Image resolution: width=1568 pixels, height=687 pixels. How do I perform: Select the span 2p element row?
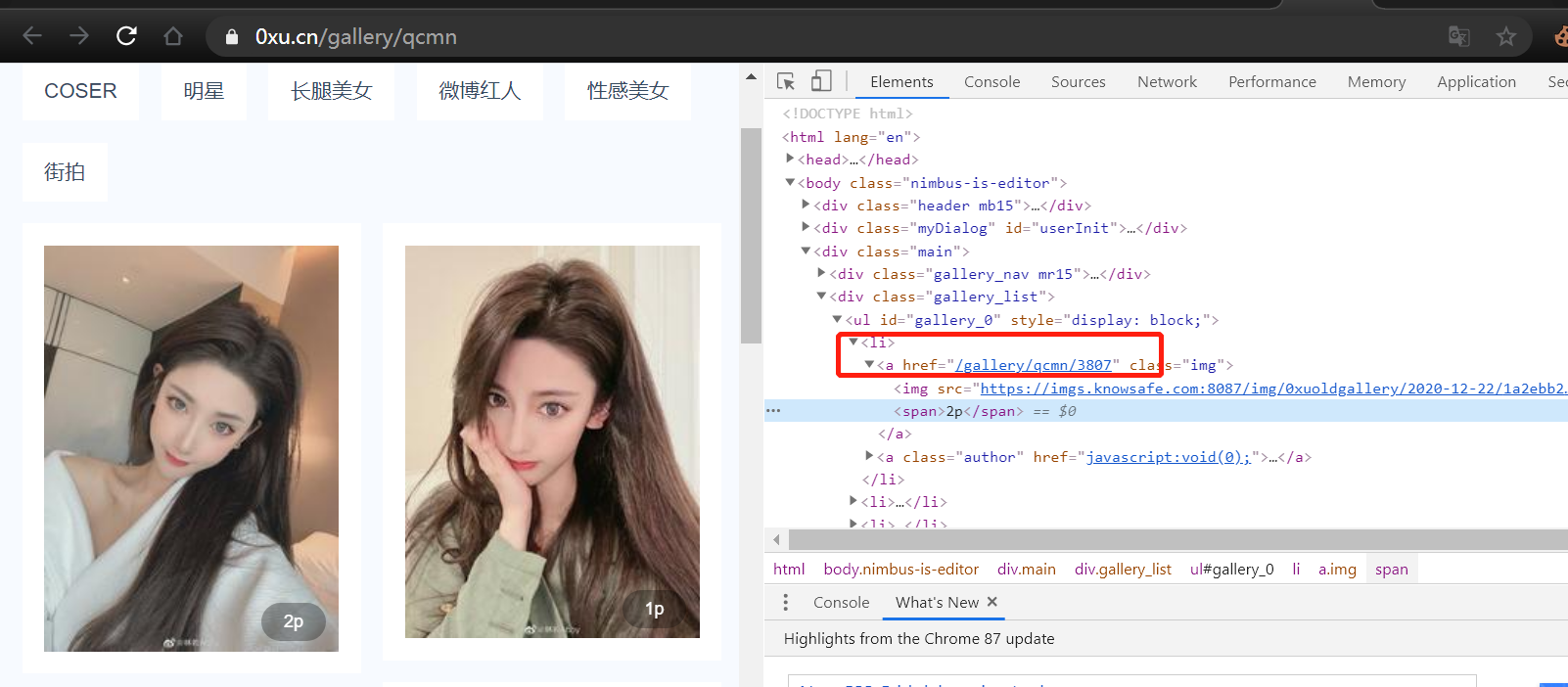tap(1166, 411)
